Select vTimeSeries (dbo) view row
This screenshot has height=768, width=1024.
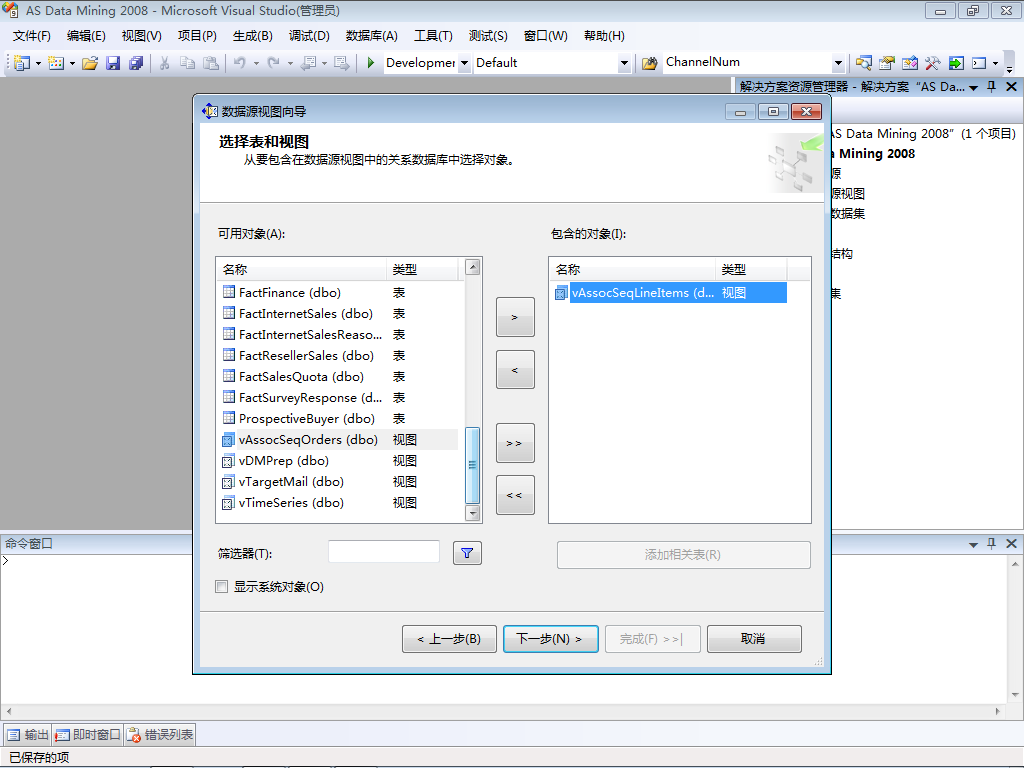pos(338,502)
